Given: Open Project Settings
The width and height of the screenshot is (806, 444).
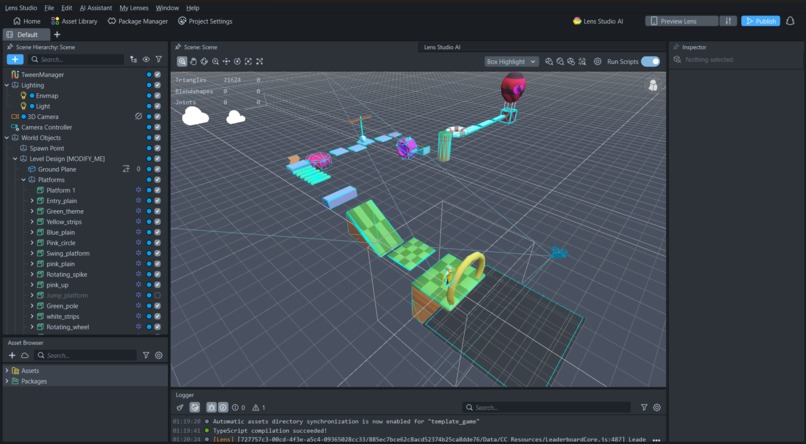Looking at the screenshot, I should point(205,21).
